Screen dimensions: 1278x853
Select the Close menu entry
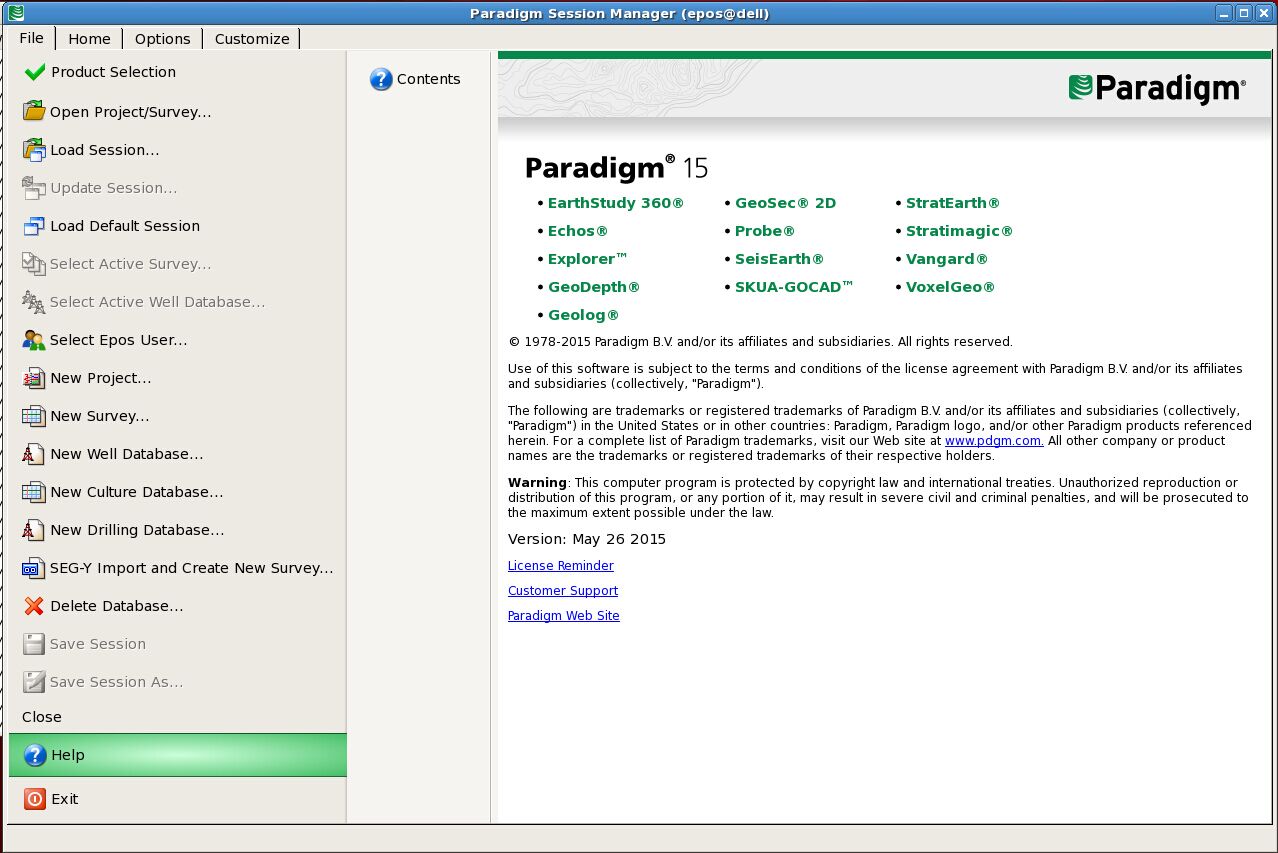(x=178, y=717)
